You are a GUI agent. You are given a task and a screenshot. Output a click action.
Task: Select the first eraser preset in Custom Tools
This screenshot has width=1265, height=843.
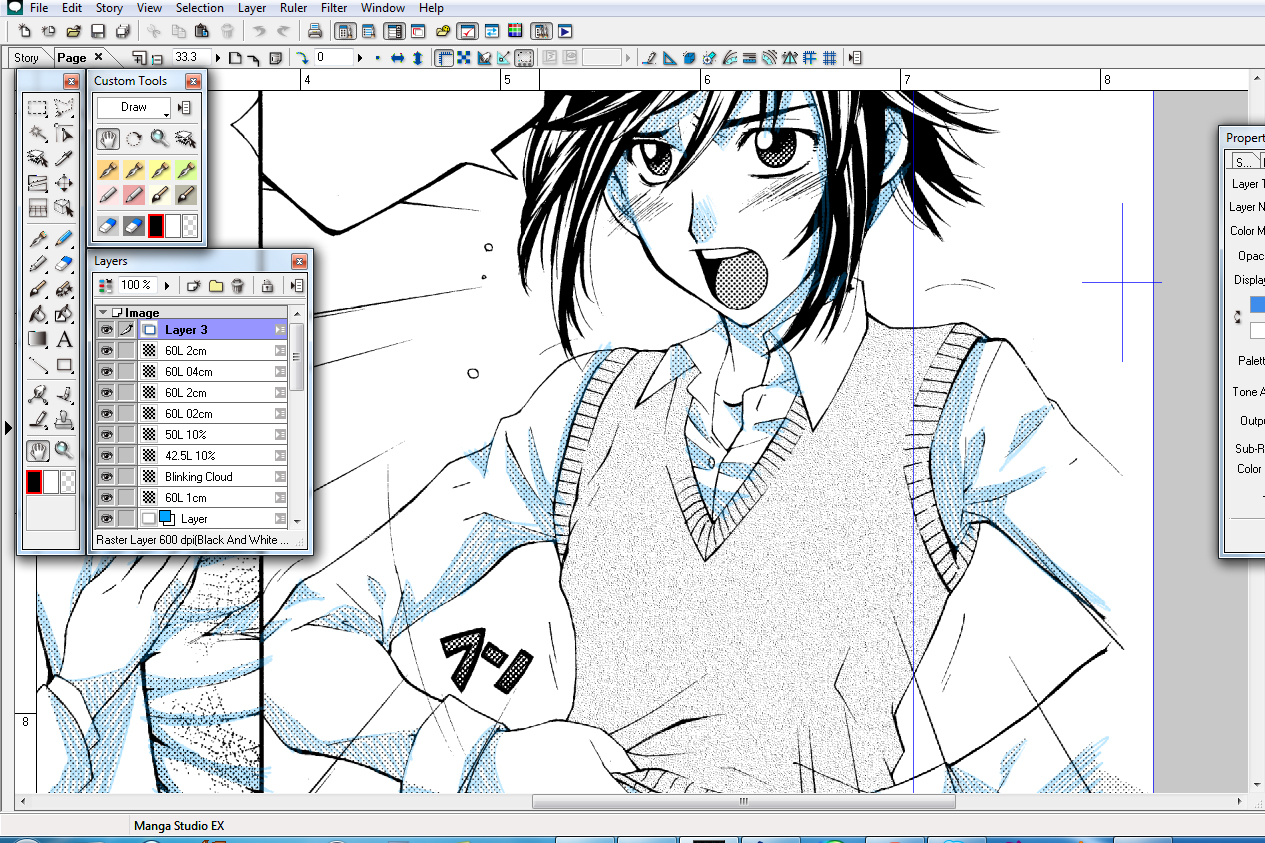point(108,226)
